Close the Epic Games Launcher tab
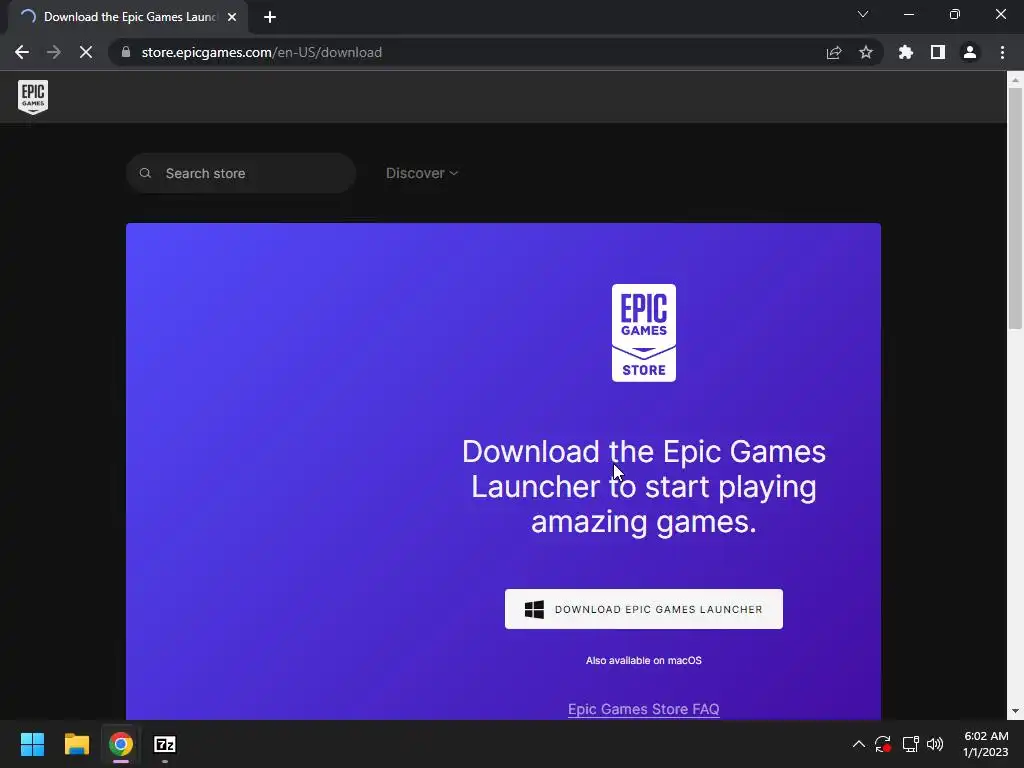The height and width of the screenshot is (768, 1024). pos(232,17)
